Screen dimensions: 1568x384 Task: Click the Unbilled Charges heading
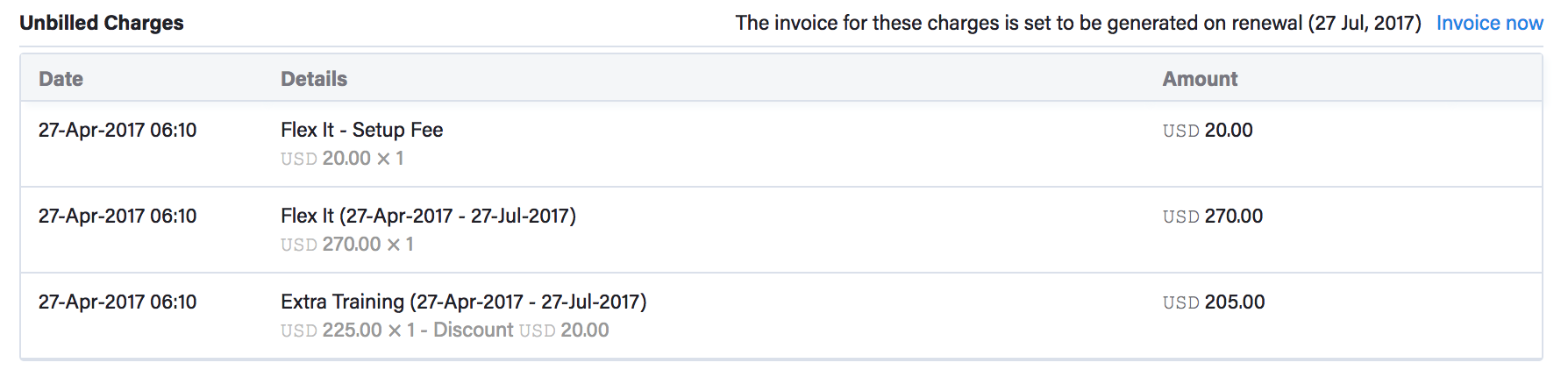pyautogui.click(x=102, y=24)
